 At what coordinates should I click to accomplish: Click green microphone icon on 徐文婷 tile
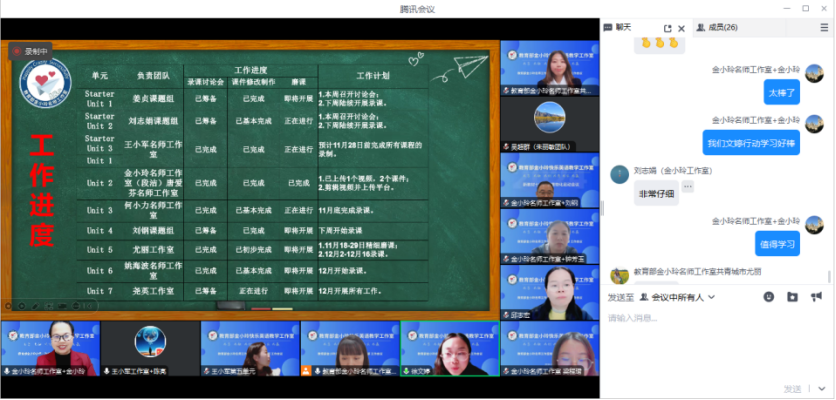tap(406, 371)
